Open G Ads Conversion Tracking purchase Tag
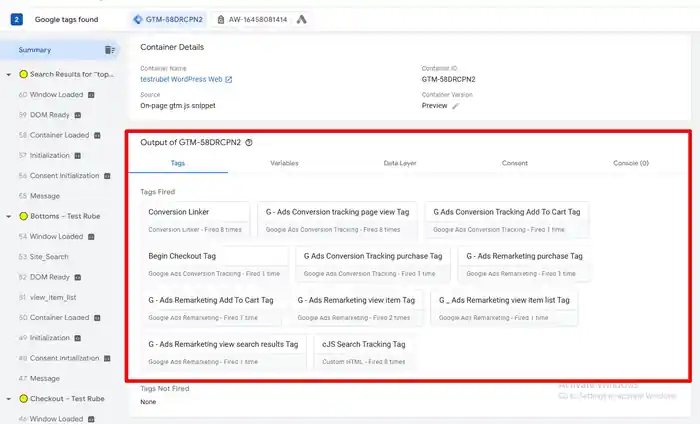This screenshot has height=424, width=700. (x=373, y=264)
